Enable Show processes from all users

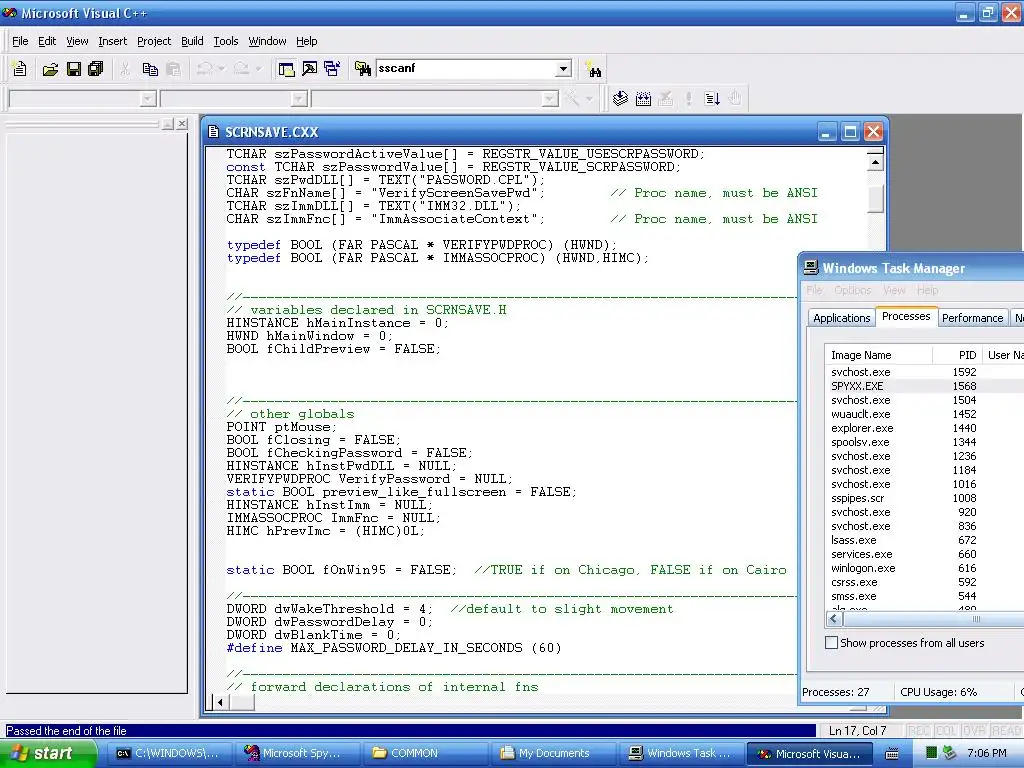[x=831, y=643]
